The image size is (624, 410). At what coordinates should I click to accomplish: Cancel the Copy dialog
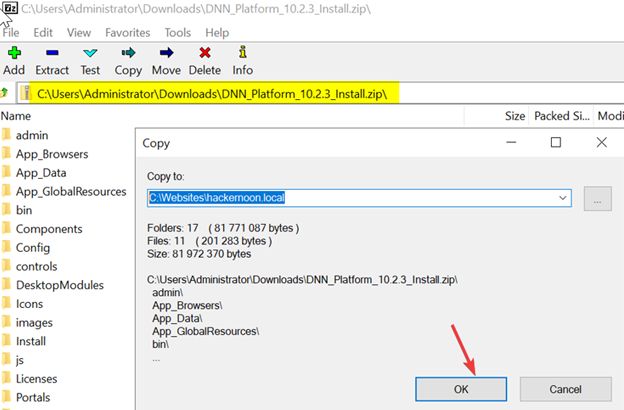point(566,389)
